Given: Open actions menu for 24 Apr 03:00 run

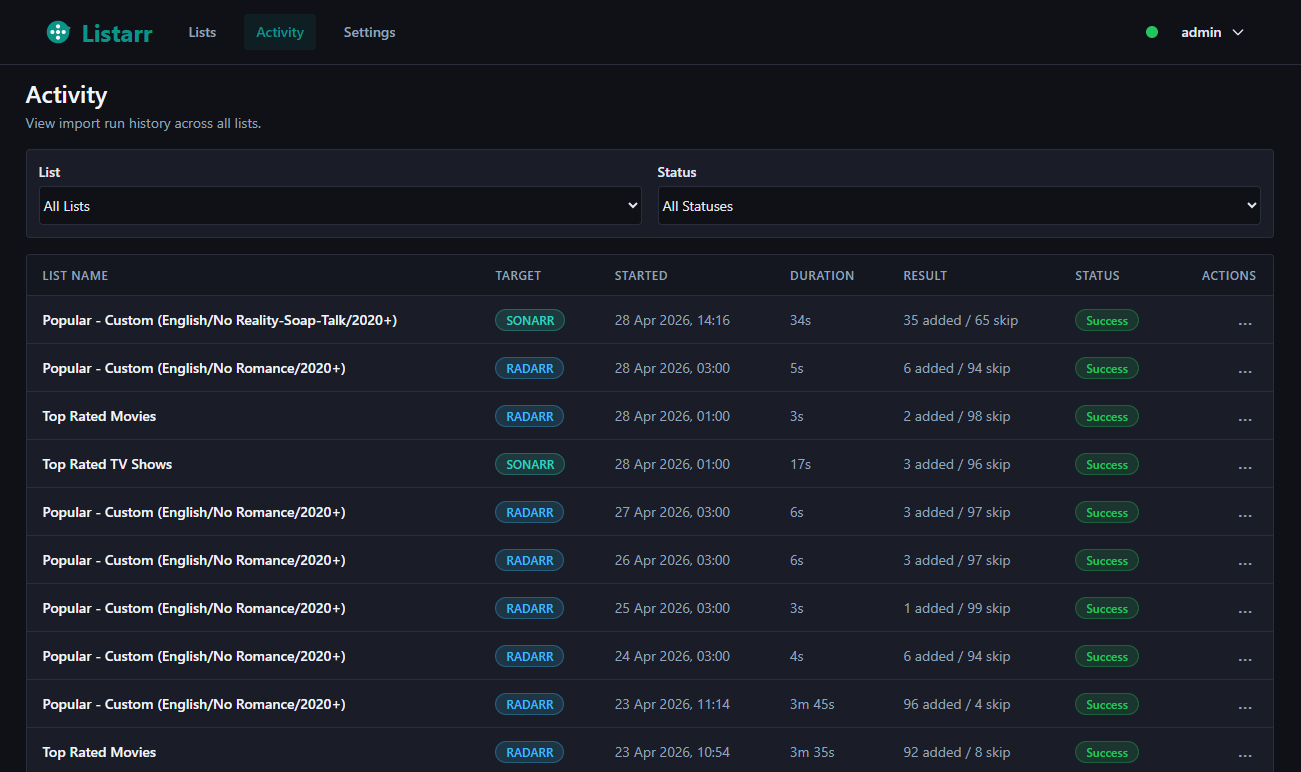Looking at the screenshot, I should click(x=1245, y=658).
